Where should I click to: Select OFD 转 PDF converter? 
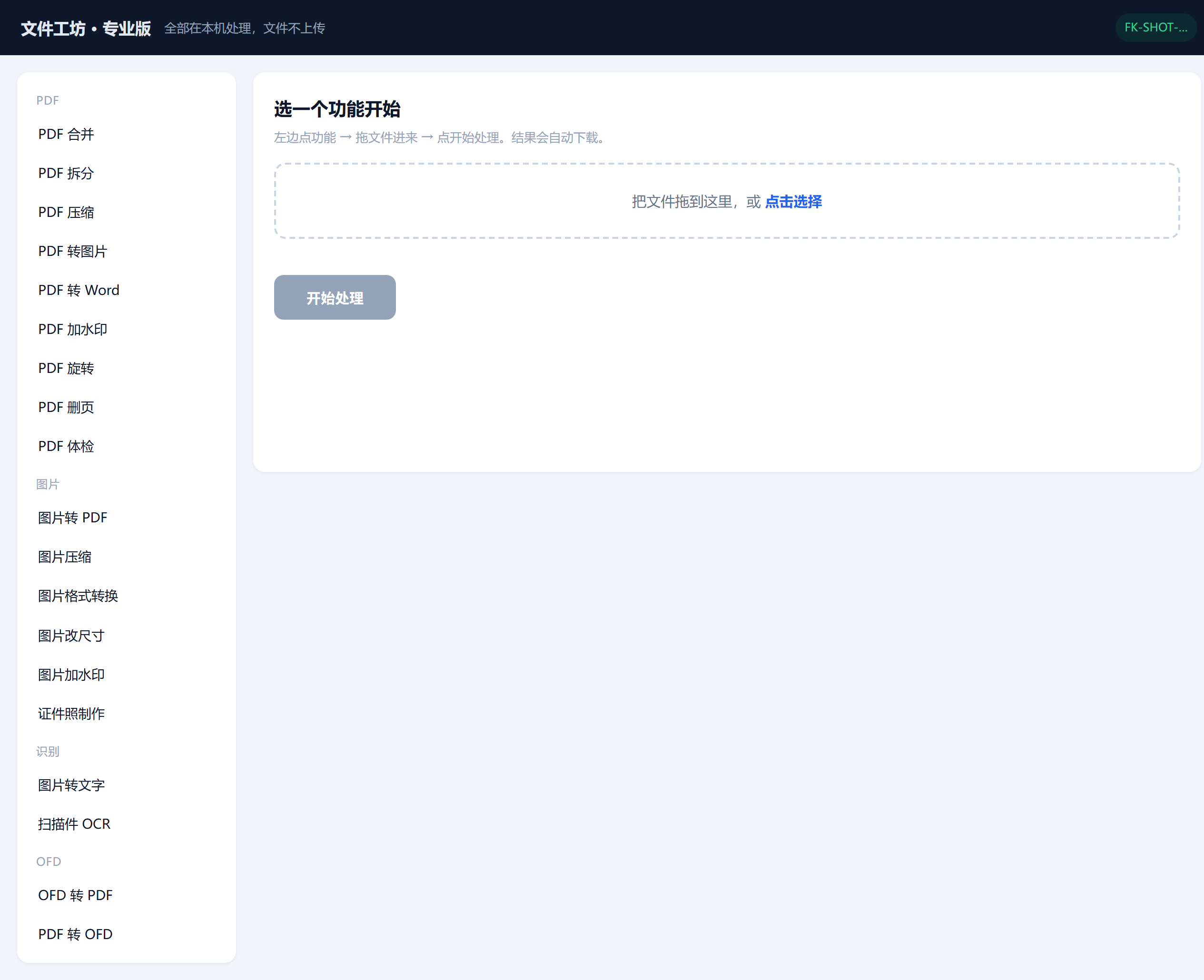point(127,895)
